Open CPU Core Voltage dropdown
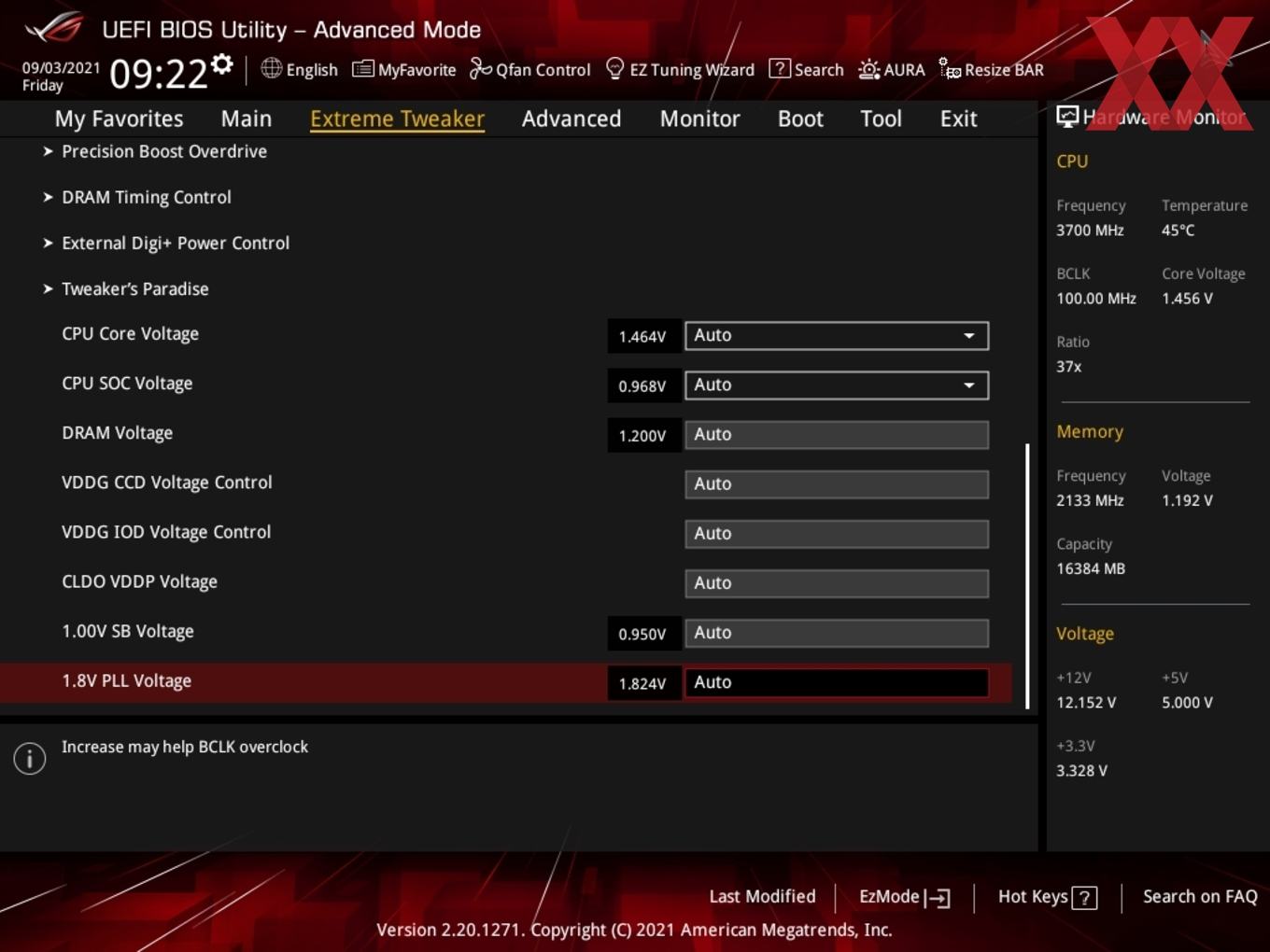The width and height of the screenshot is (1270, 952). pos(837,335)
